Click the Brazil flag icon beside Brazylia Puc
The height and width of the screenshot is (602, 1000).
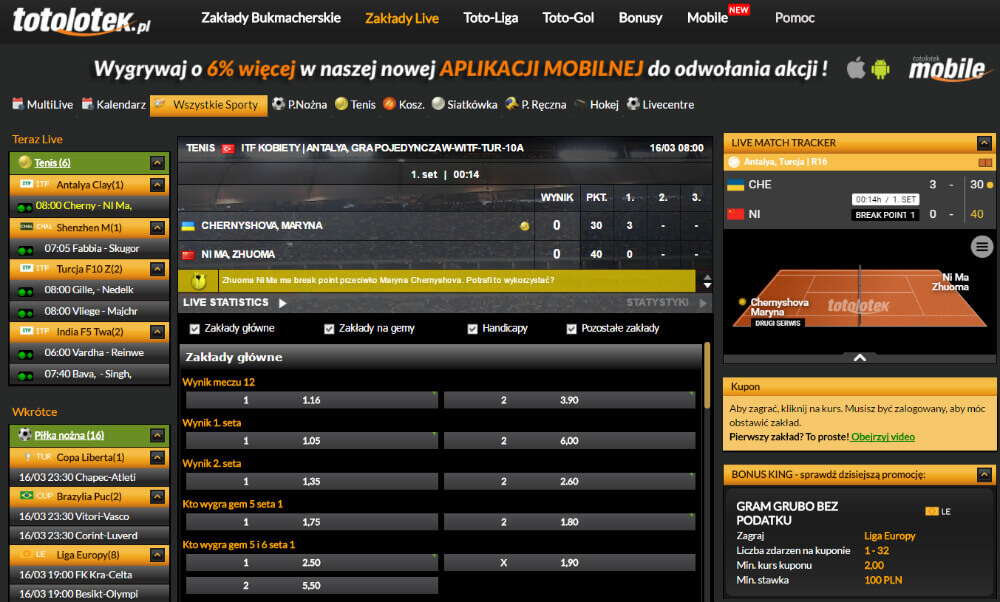click(26, 496)
